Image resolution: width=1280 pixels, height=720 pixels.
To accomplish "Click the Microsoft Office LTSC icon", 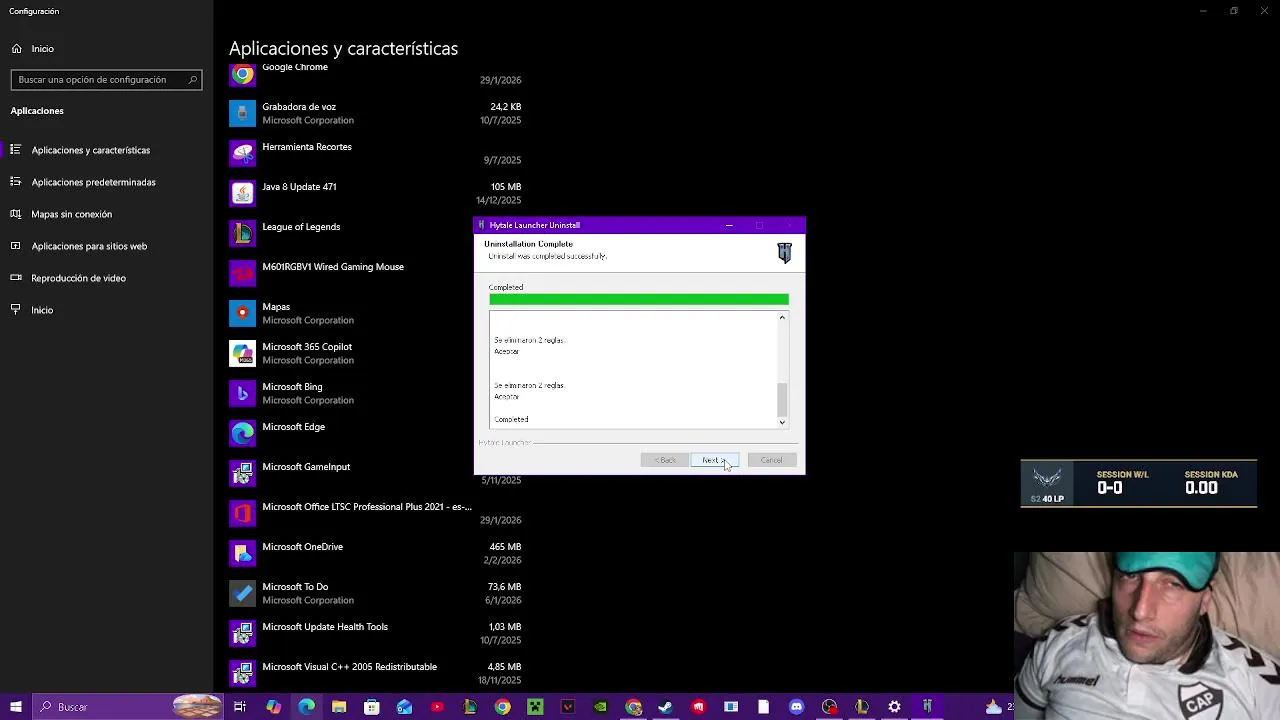I will pos(242,513).
